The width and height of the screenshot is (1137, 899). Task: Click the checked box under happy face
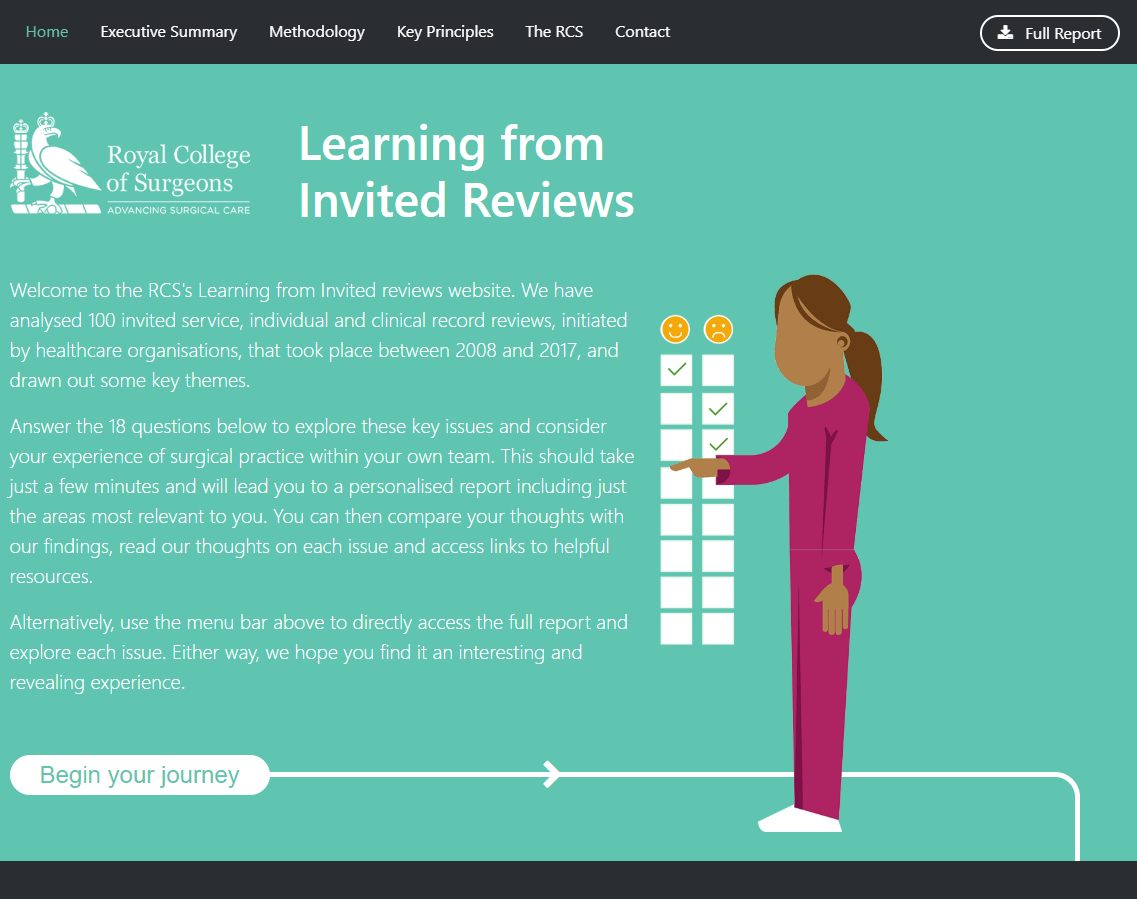tap(676, 370)
